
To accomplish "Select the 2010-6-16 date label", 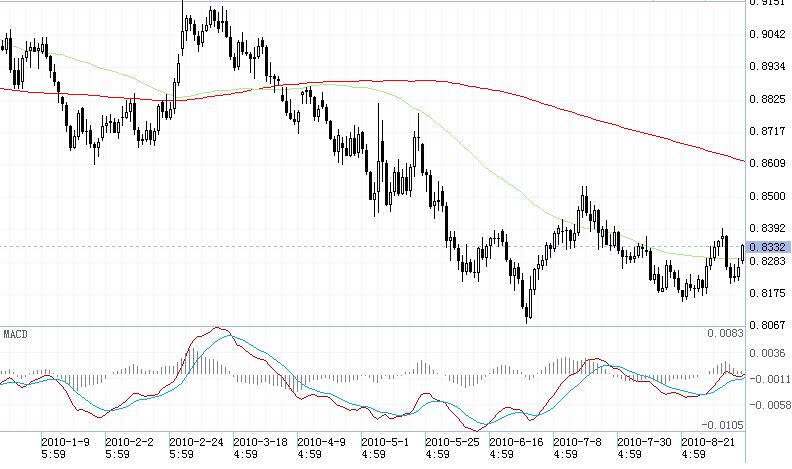I will (x=516, y=442).
